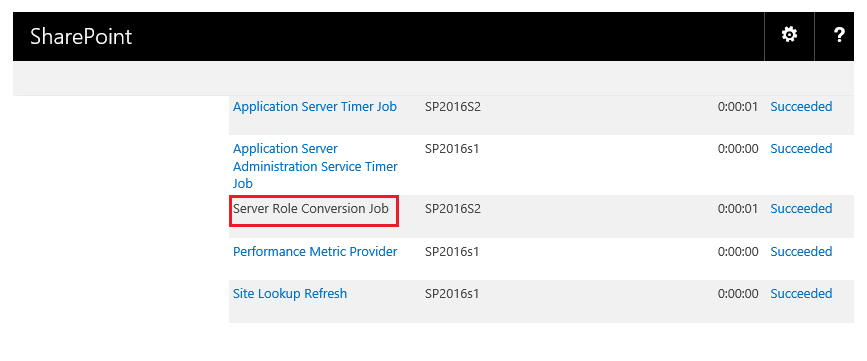Viewport: 867px width, 361px height.
Task: Open the Site Lookup Refresh job
Action: point(290,294)
